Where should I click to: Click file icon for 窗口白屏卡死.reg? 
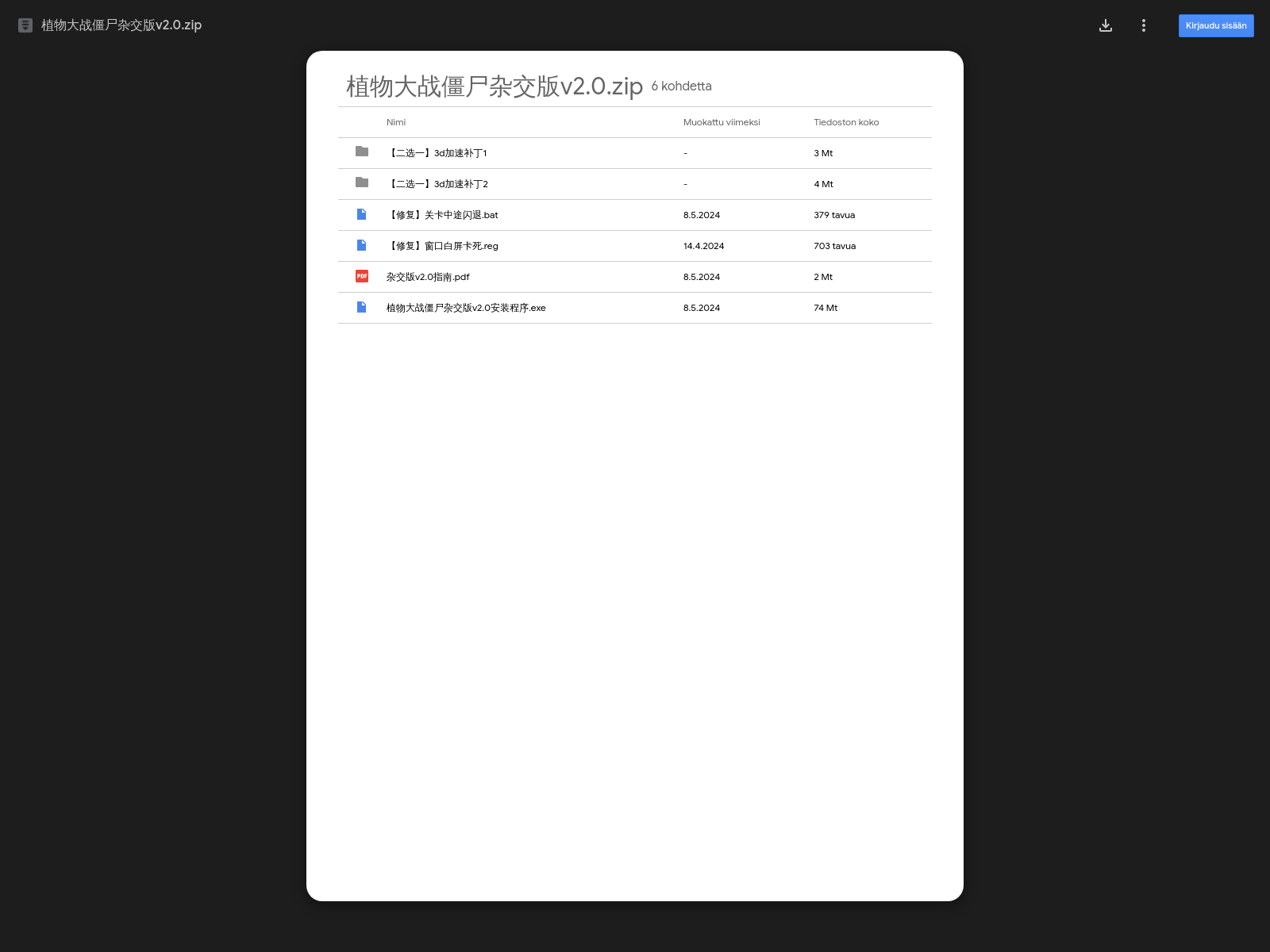click(362, 245)
